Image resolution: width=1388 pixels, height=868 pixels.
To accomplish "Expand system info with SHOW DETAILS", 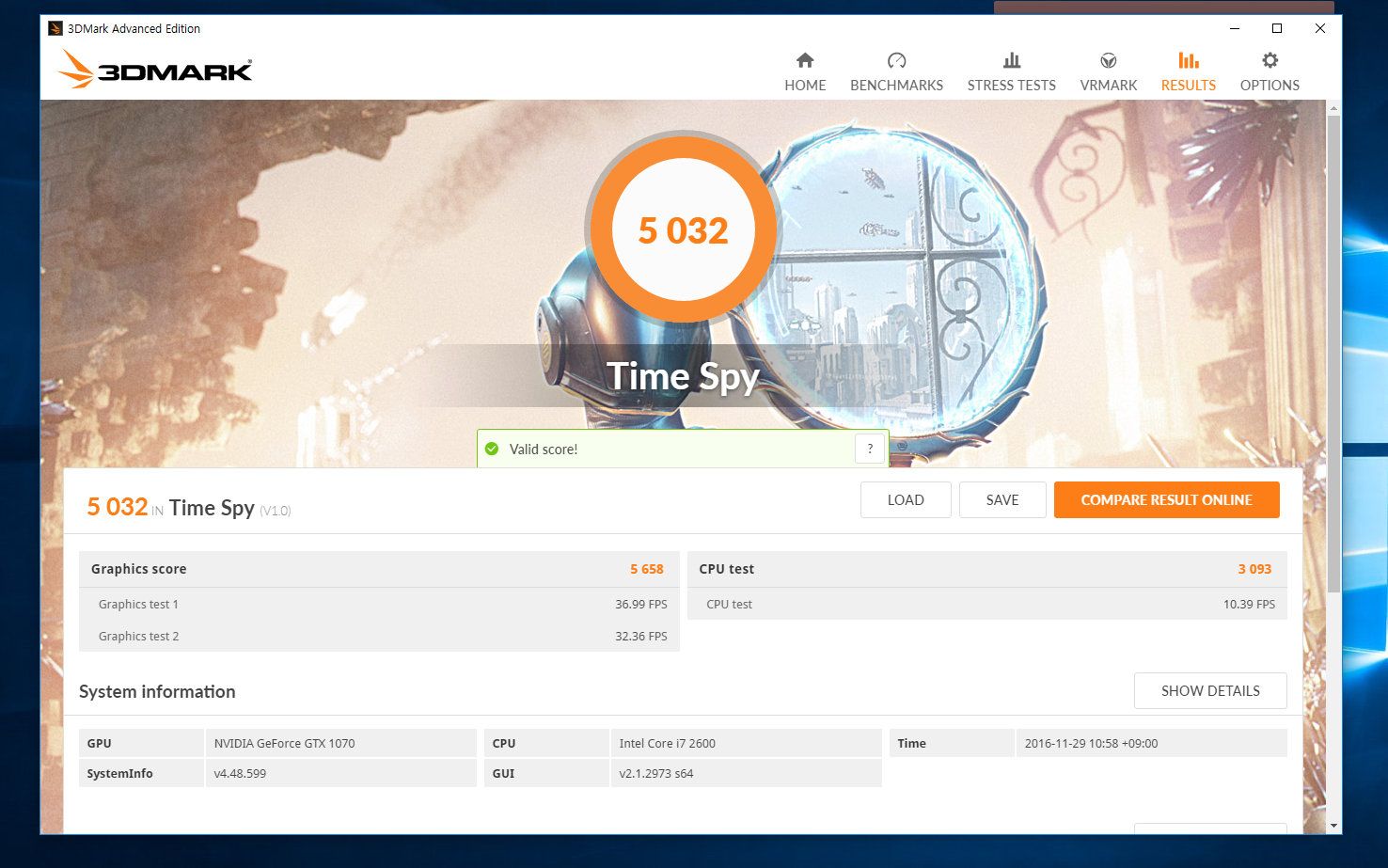I will pos(1209,691).
